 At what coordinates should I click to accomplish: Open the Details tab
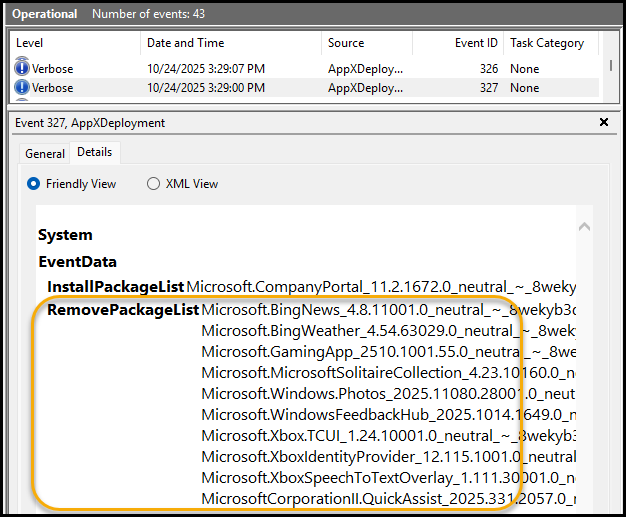click(95, 153)
